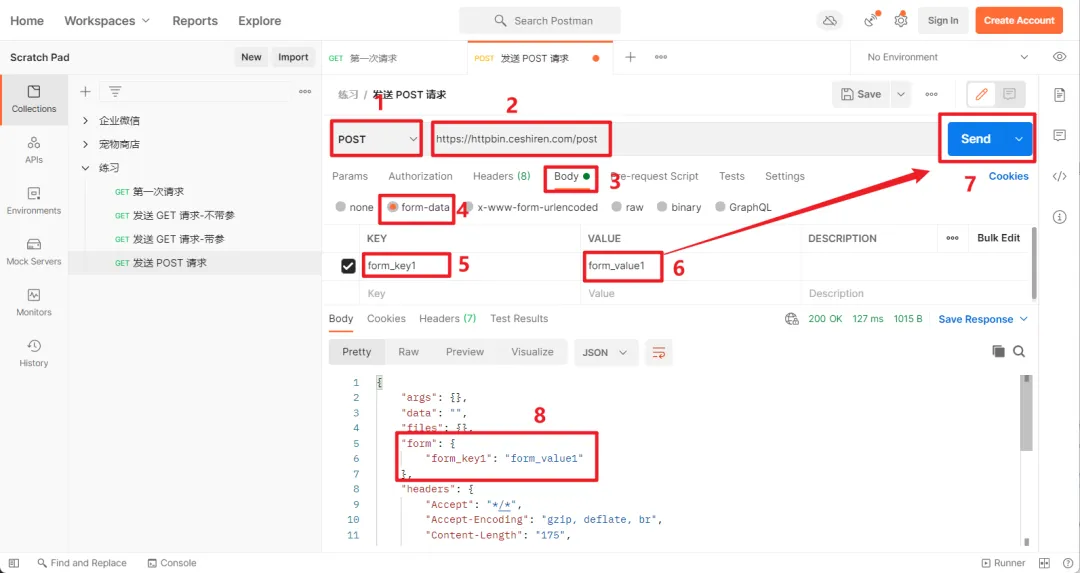
Task: Switch to the Settings tab
Action: click(785, 176)
